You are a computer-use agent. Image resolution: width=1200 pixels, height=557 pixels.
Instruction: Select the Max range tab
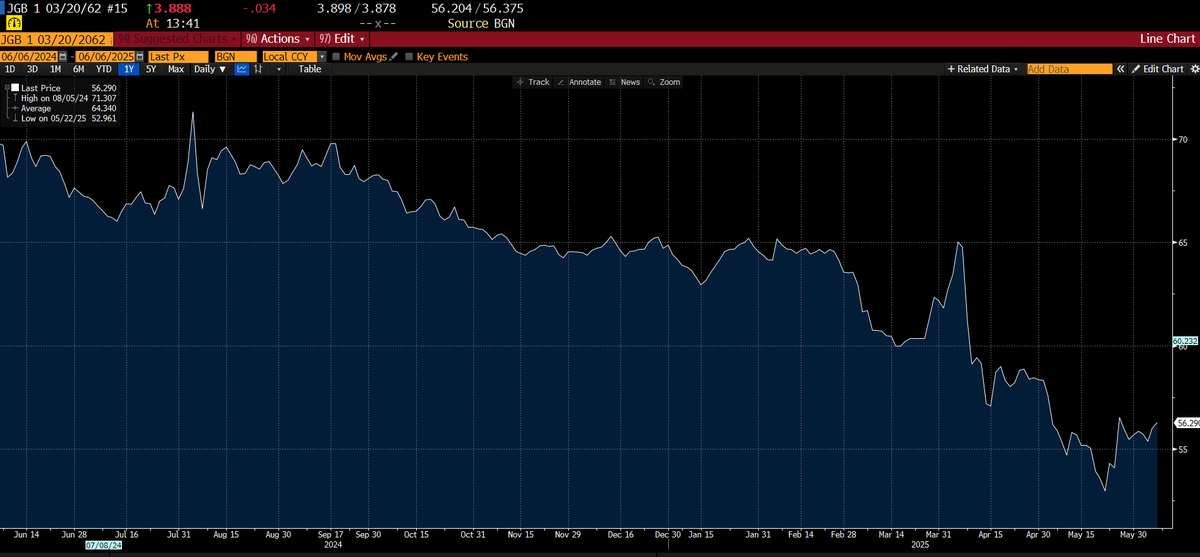click(176, 69)
